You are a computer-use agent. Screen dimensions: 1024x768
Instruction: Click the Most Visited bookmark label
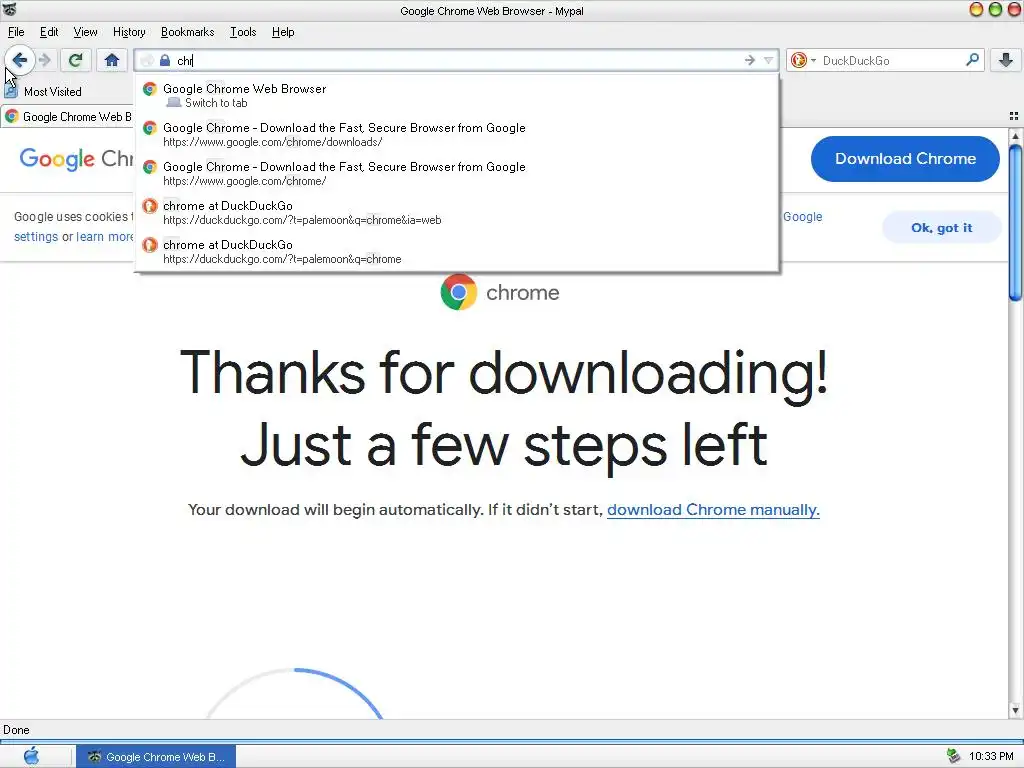pos(53,92)
